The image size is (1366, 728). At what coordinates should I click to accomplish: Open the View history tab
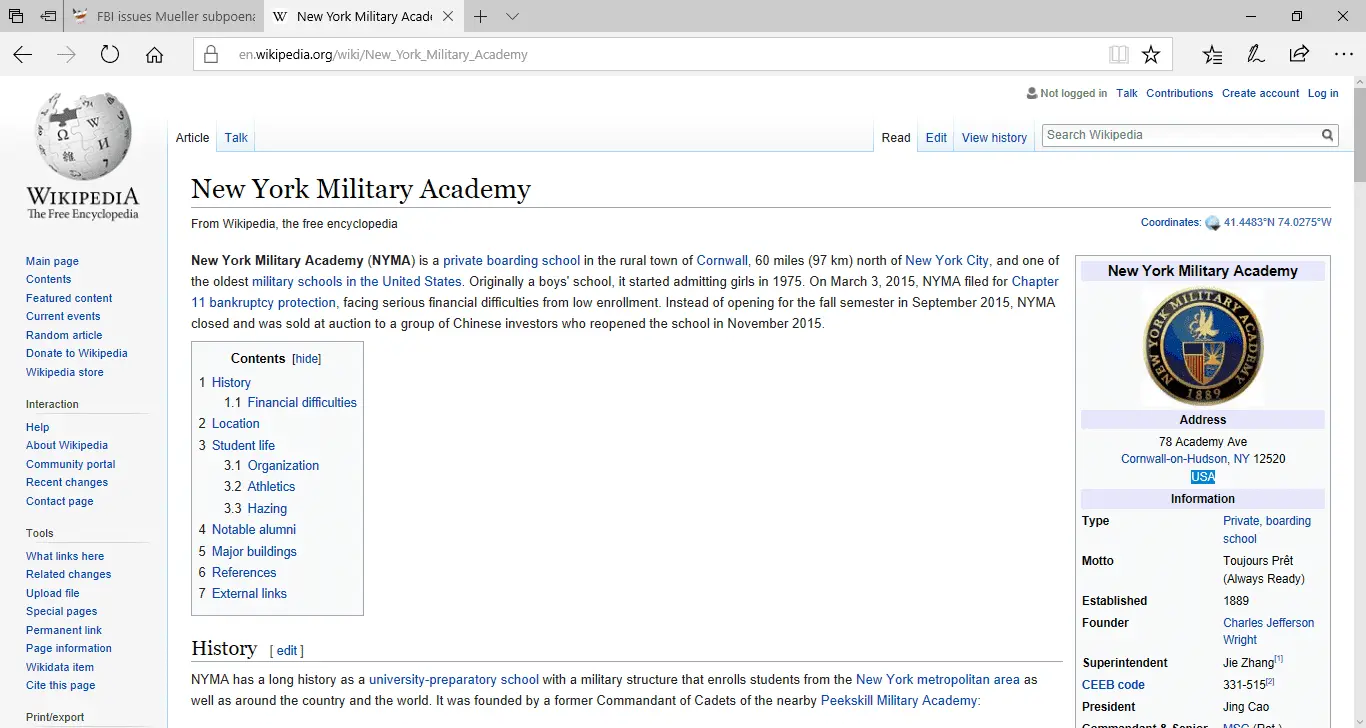pos(994,138)
